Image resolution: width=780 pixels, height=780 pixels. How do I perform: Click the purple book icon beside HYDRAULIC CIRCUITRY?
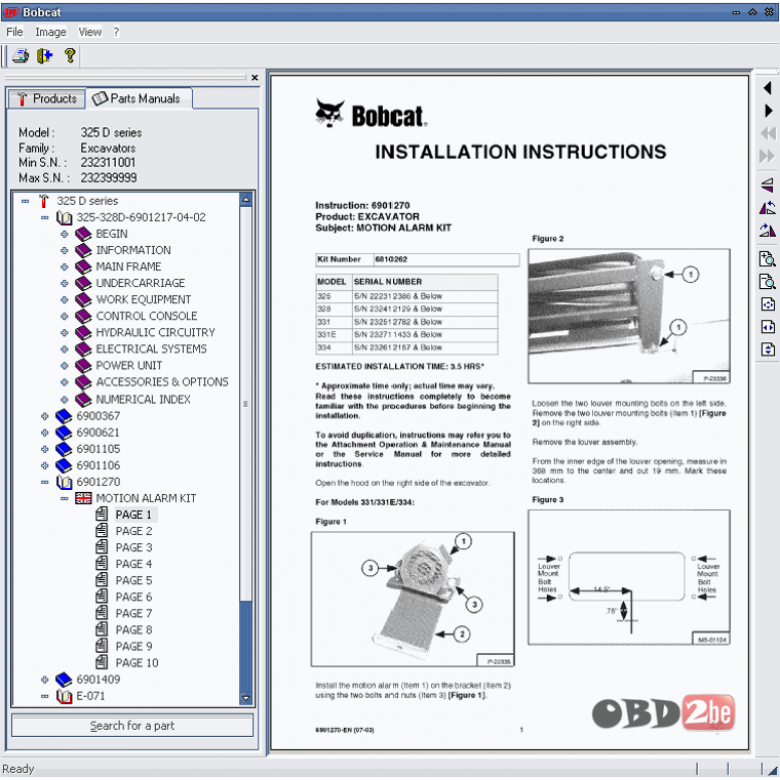(83, 332)
